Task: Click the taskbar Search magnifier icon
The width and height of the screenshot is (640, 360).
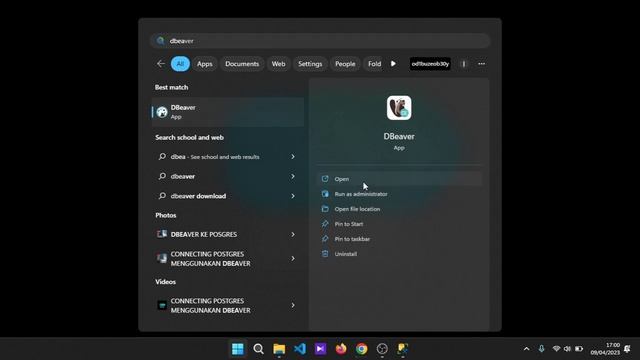Action: [x=258, y=349]
